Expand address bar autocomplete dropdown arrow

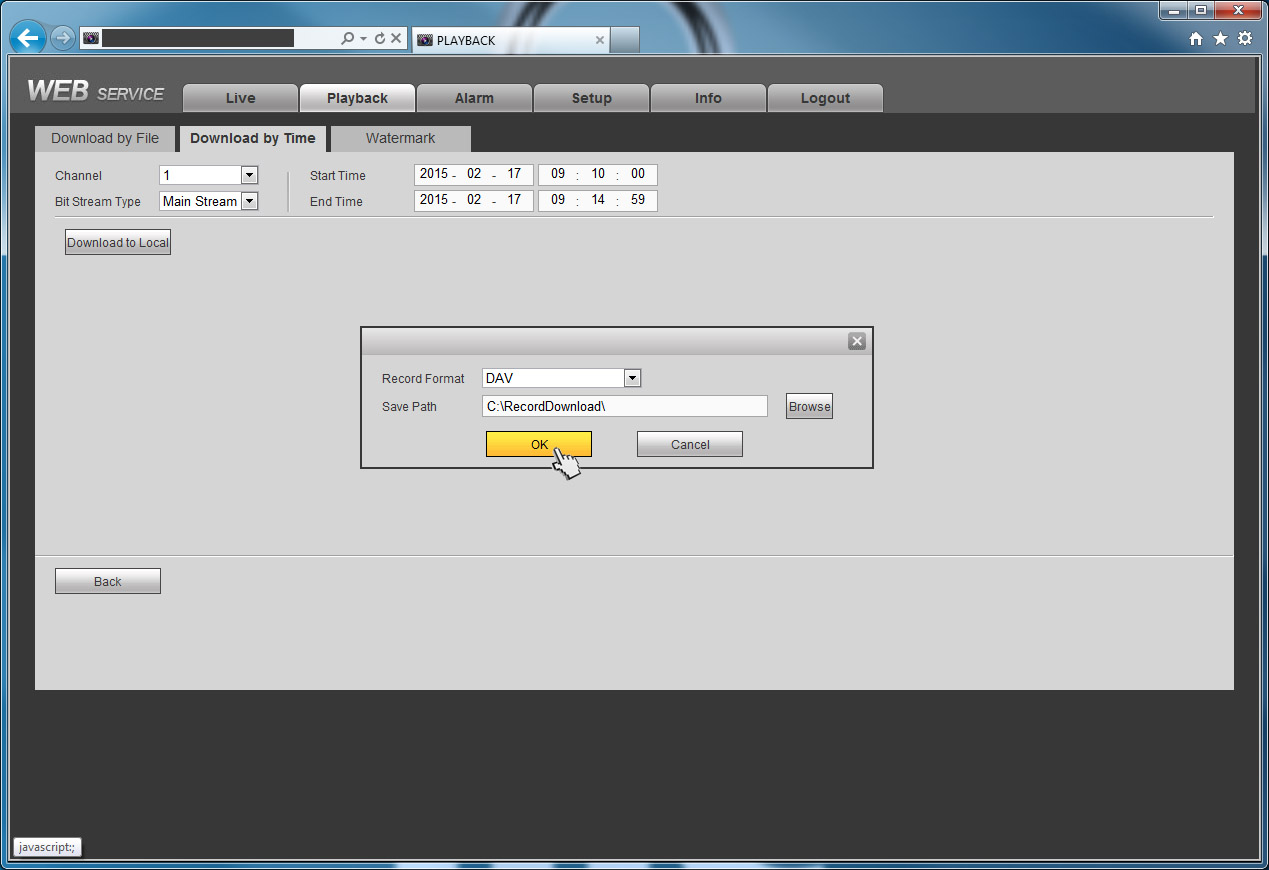click(363, 39)
